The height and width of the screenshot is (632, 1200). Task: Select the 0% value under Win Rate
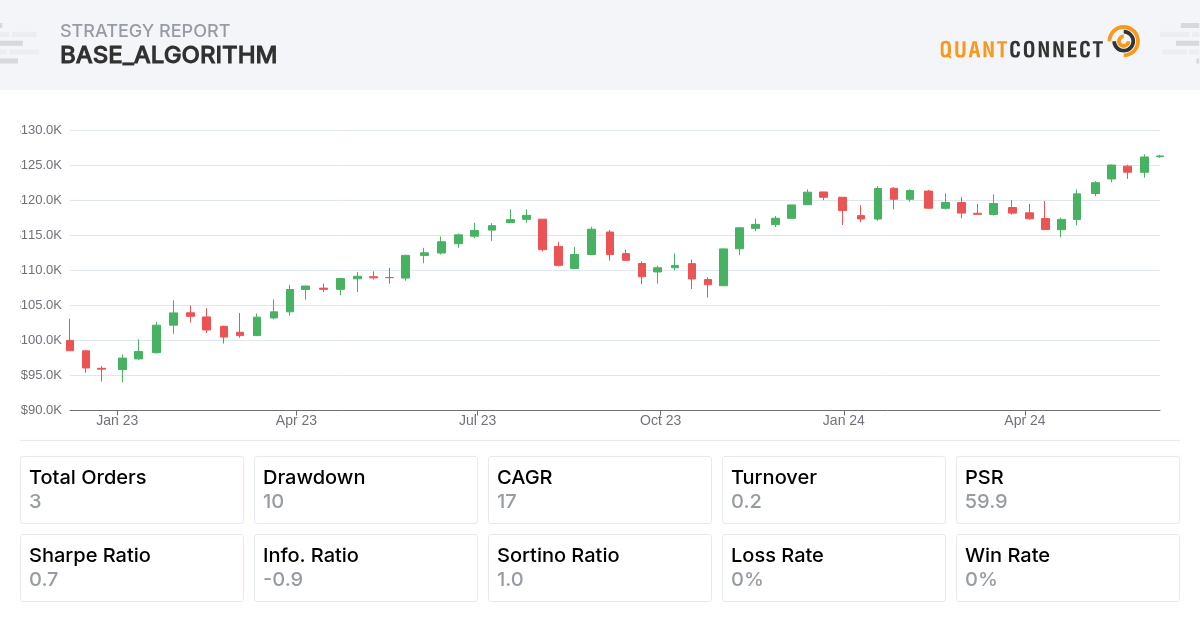coord(981,580)
